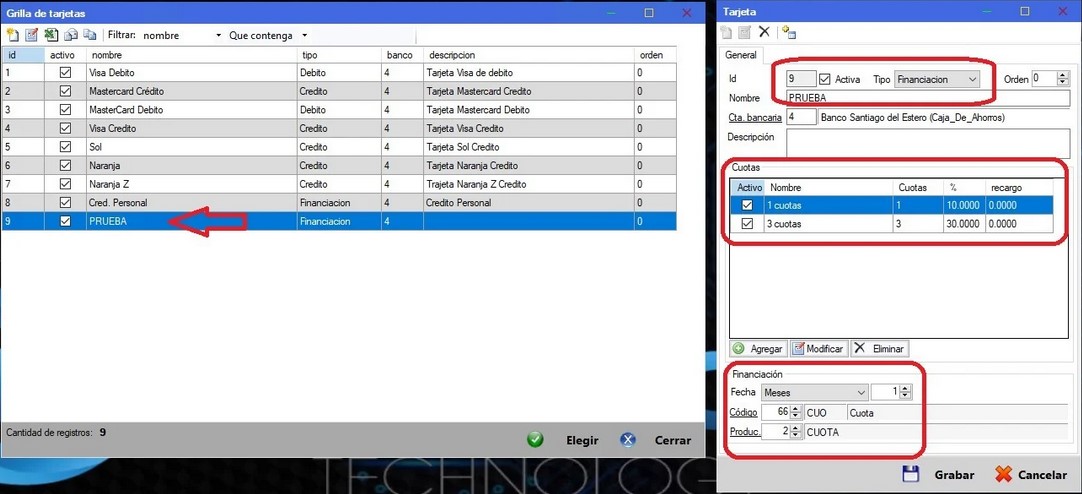
Task: Click the add window icon in Tarjeta toolbar
Action: (x=789, y=32)
